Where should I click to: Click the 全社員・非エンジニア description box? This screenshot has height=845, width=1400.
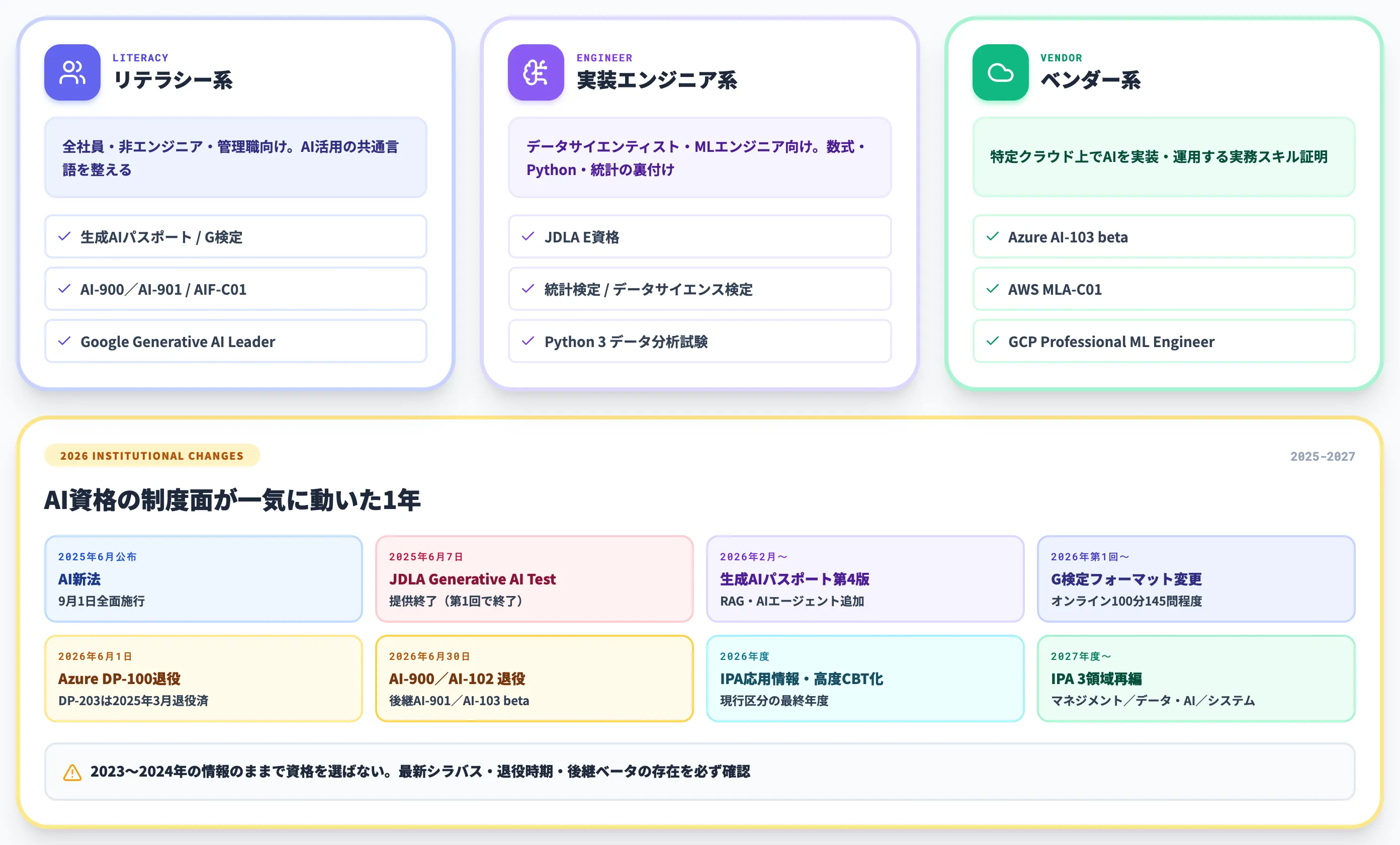point(235,157)
